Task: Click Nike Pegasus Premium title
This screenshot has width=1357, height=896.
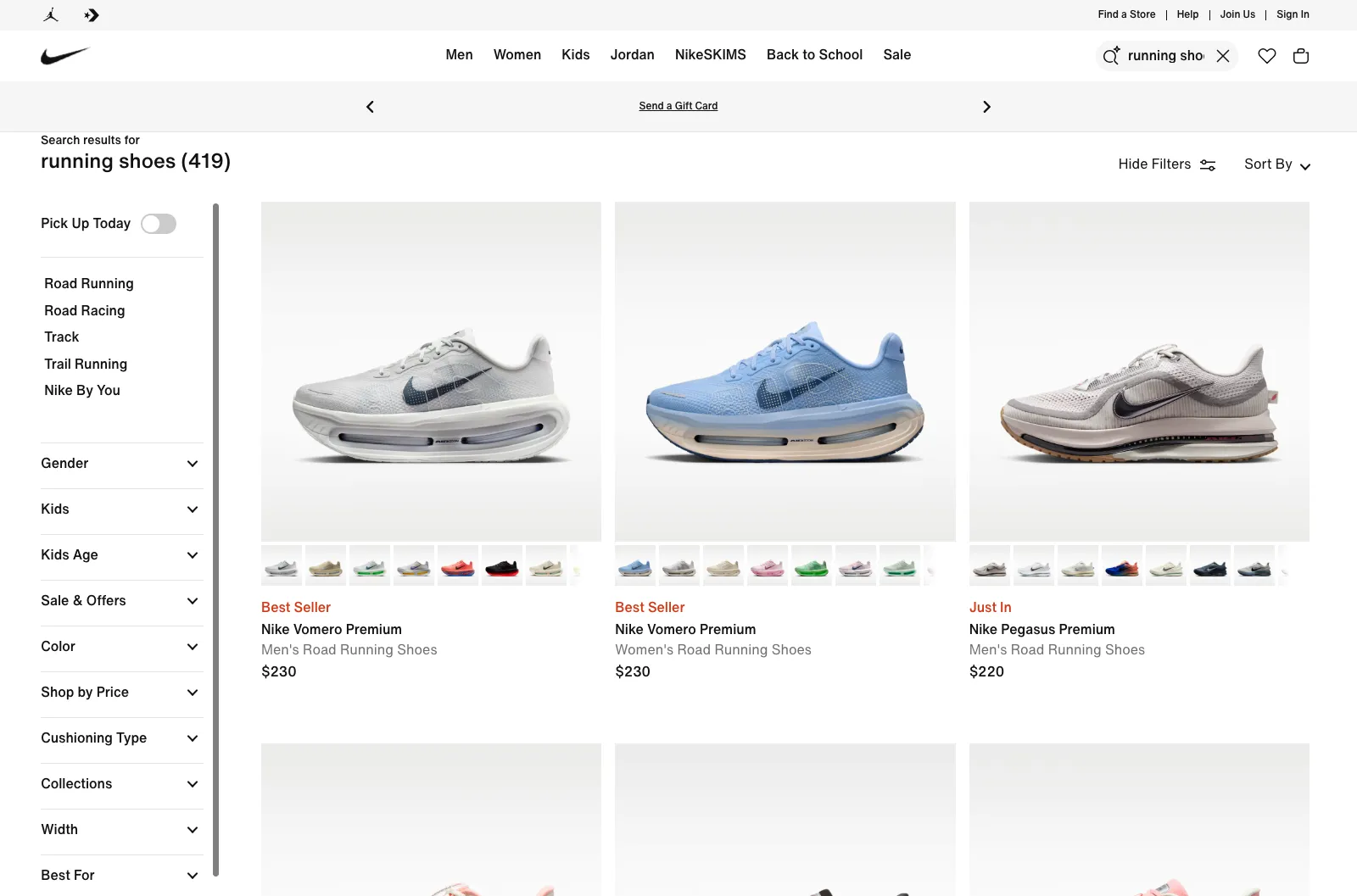Action: pyautogui.click(x=1042, y=630)
